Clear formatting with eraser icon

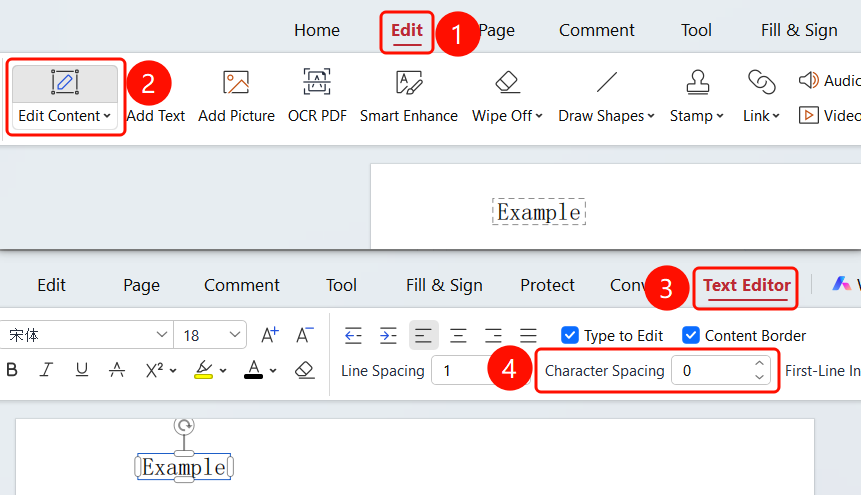(x=304, y=370)
